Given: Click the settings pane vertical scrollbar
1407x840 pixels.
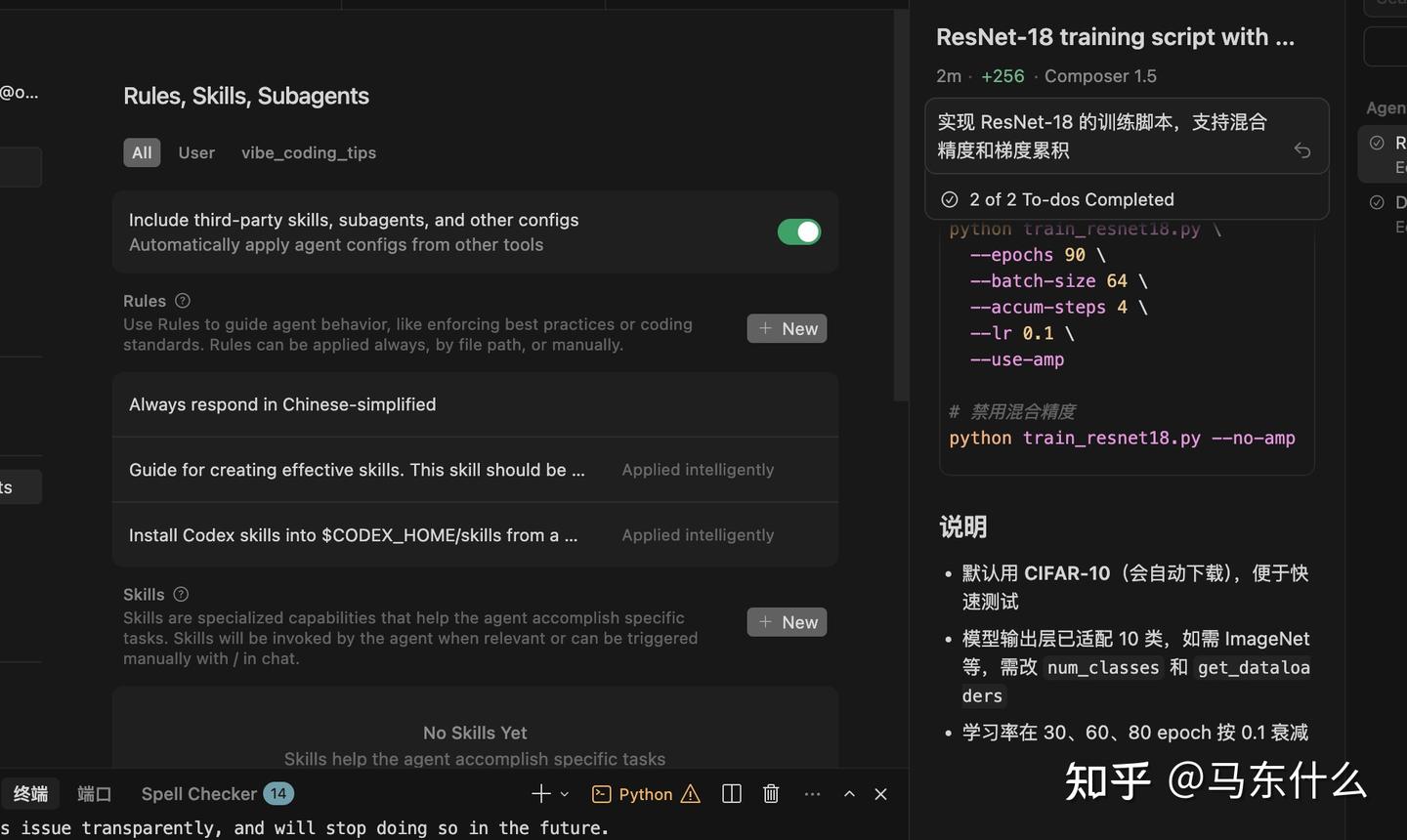Looking at the screenshot, I should 901,205.
